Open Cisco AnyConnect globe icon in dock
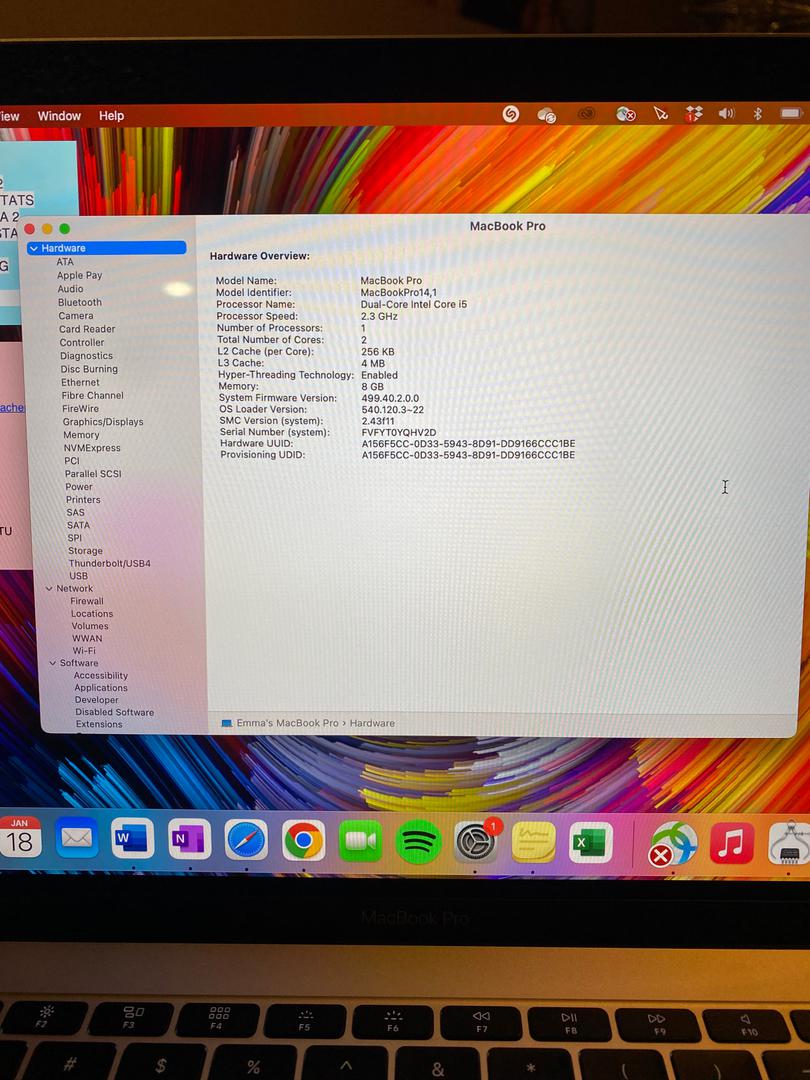 pyautogui.click(x=673, y=844)
